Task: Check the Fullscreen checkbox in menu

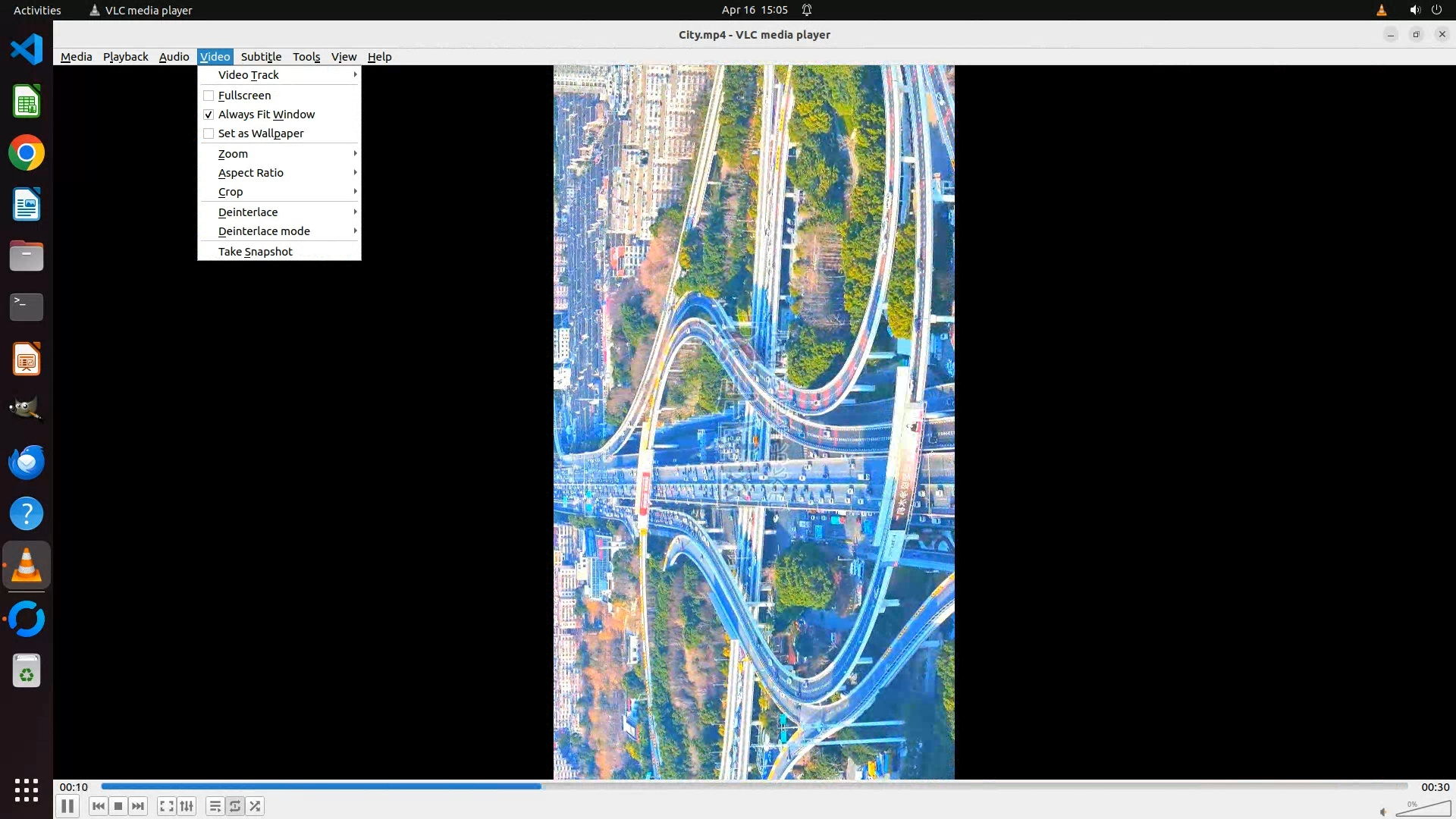Action: (209, 96)
